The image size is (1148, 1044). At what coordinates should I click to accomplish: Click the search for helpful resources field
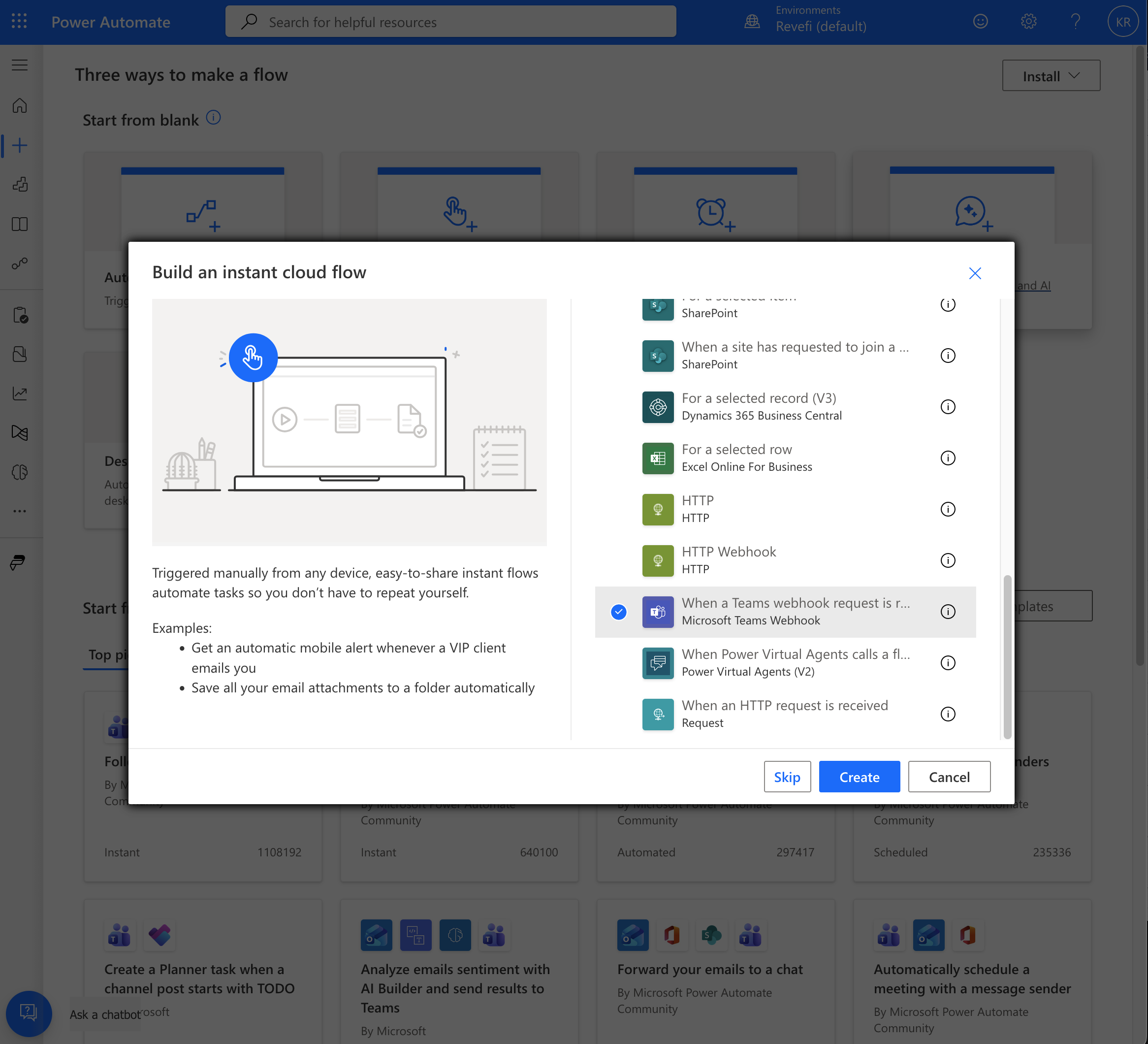[450, 22]
